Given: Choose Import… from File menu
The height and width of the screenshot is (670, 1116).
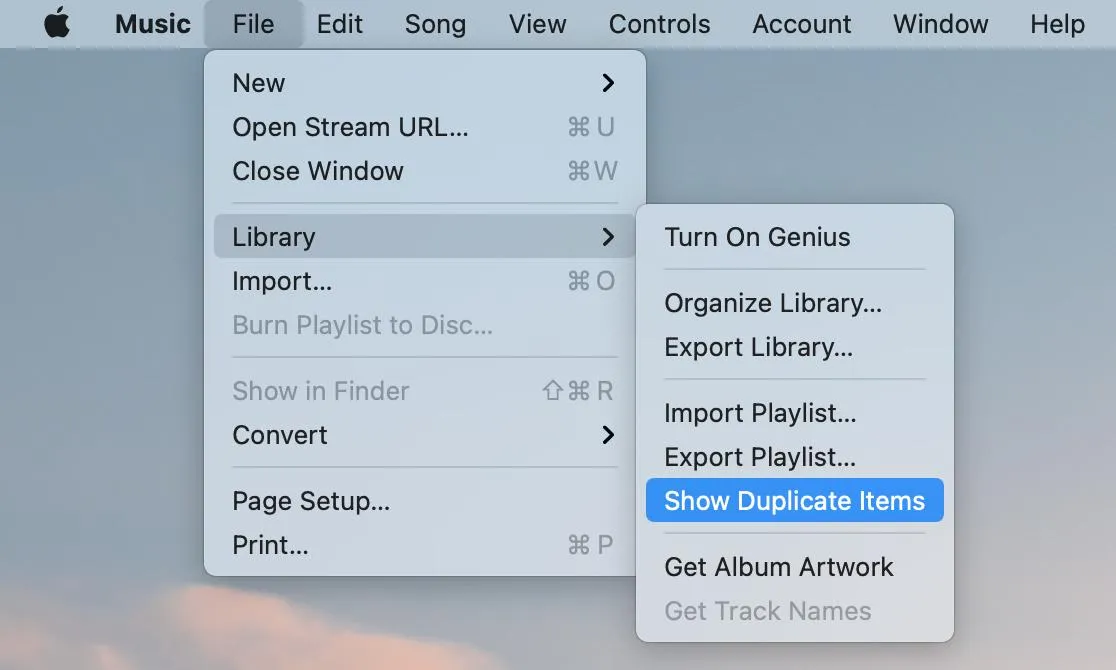Looking at the screenshot, I should click(x=424, y=281).
